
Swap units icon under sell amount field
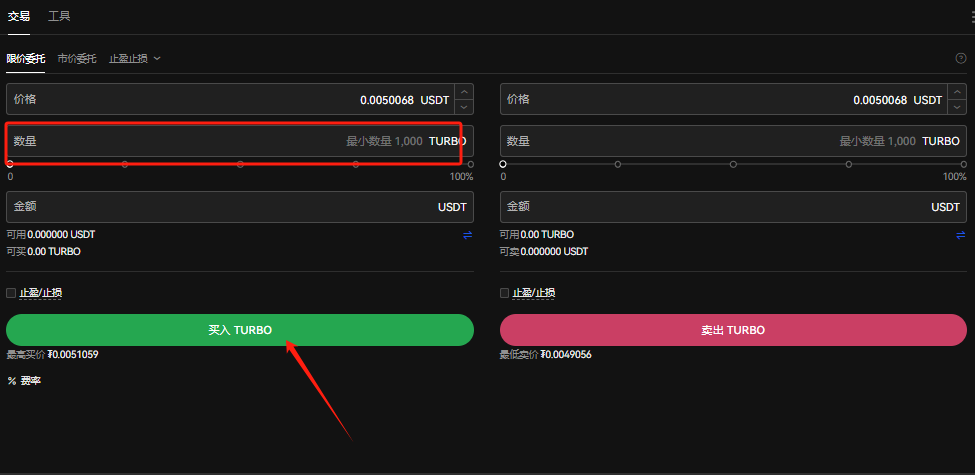tap(961, 235)
